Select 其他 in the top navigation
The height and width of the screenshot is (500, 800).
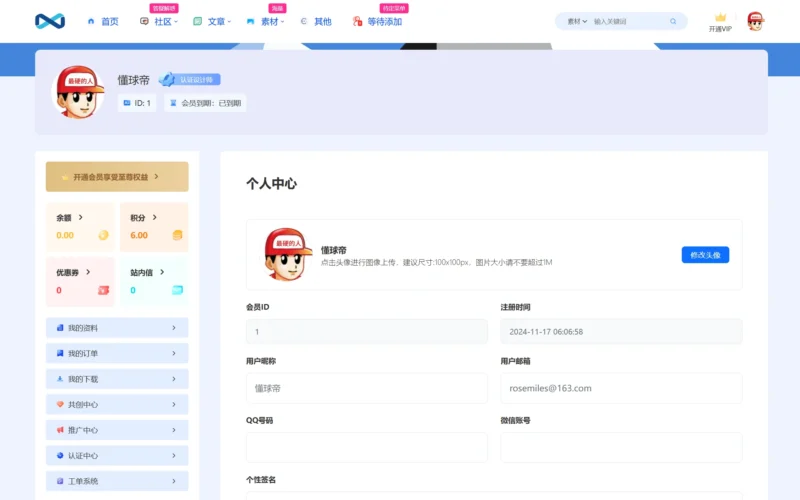click(316, 21)
